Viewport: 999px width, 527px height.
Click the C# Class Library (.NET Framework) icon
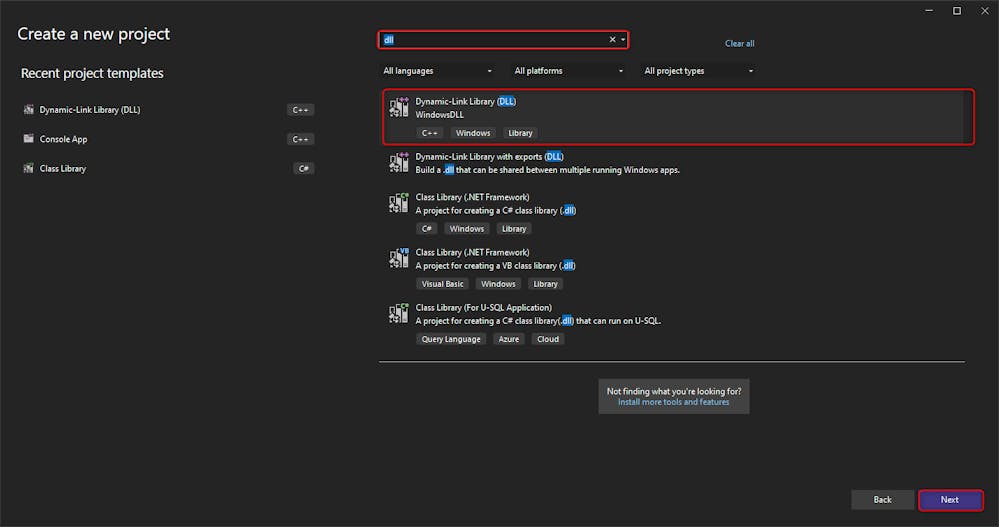399,203
